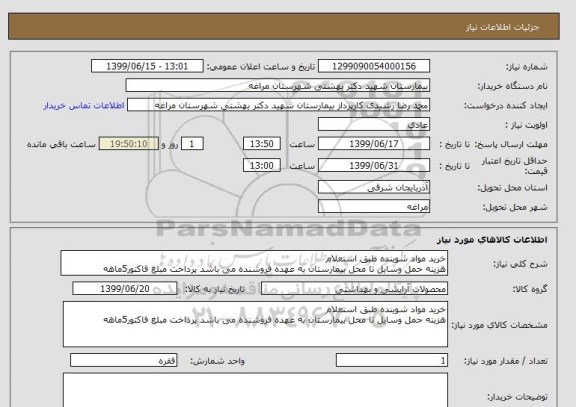Click the جزئیات اطلاعات نیاز header title
Screen dimensions: 576x407
click(502, 28)
